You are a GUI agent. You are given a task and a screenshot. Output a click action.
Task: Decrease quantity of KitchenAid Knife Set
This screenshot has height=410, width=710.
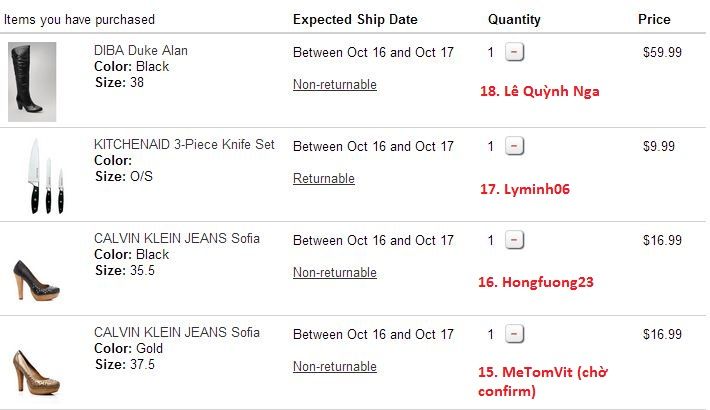point(514,146)
